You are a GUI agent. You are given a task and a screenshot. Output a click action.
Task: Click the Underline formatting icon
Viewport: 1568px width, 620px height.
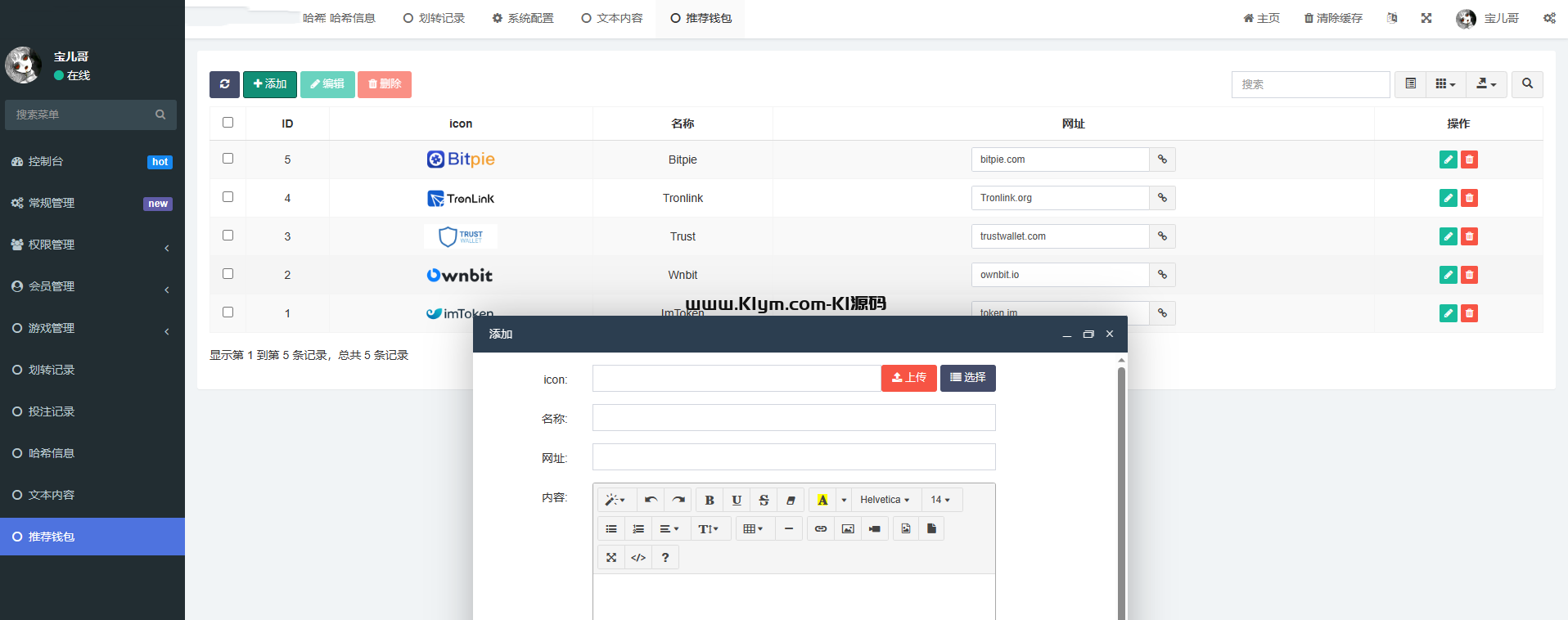click(x=737, y=500)
